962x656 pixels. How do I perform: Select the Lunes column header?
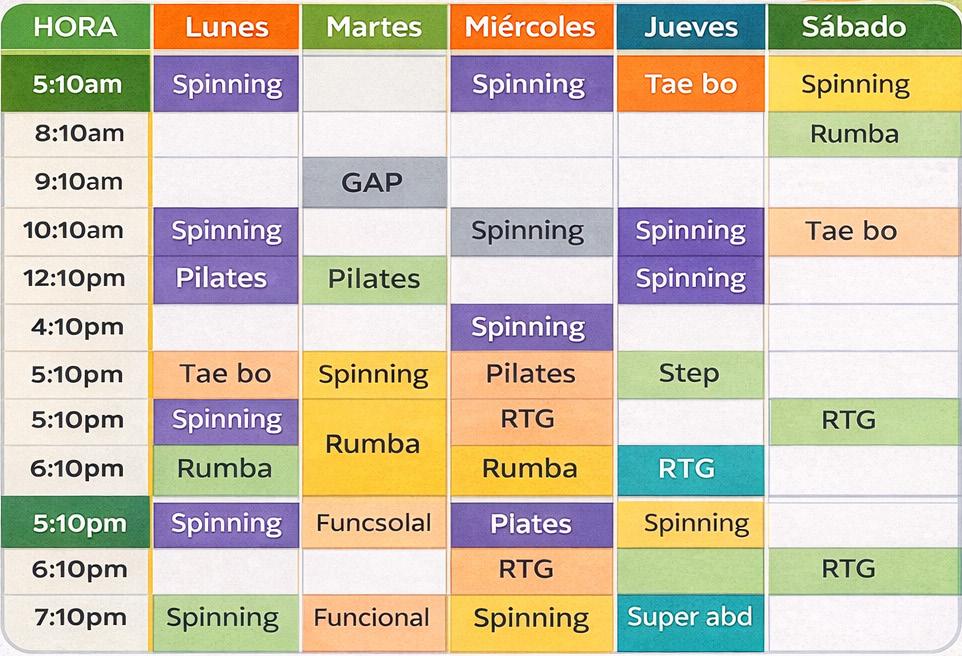[226, 27]
